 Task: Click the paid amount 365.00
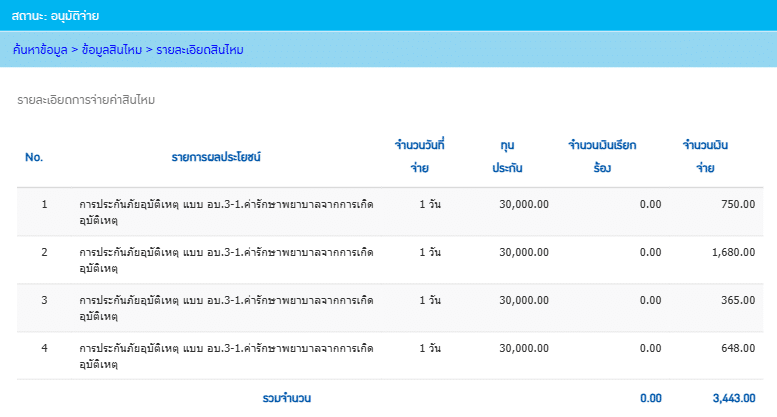point(738,300)
